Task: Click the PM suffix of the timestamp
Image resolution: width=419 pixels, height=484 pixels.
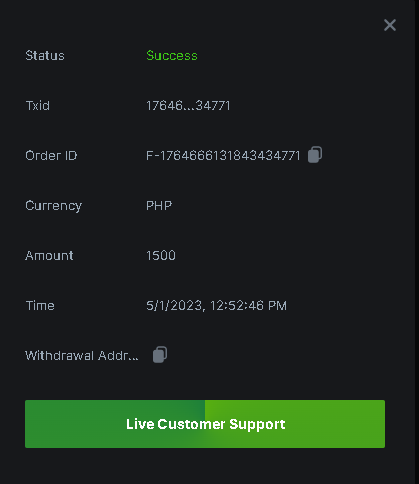Action: tap(277, 306)
